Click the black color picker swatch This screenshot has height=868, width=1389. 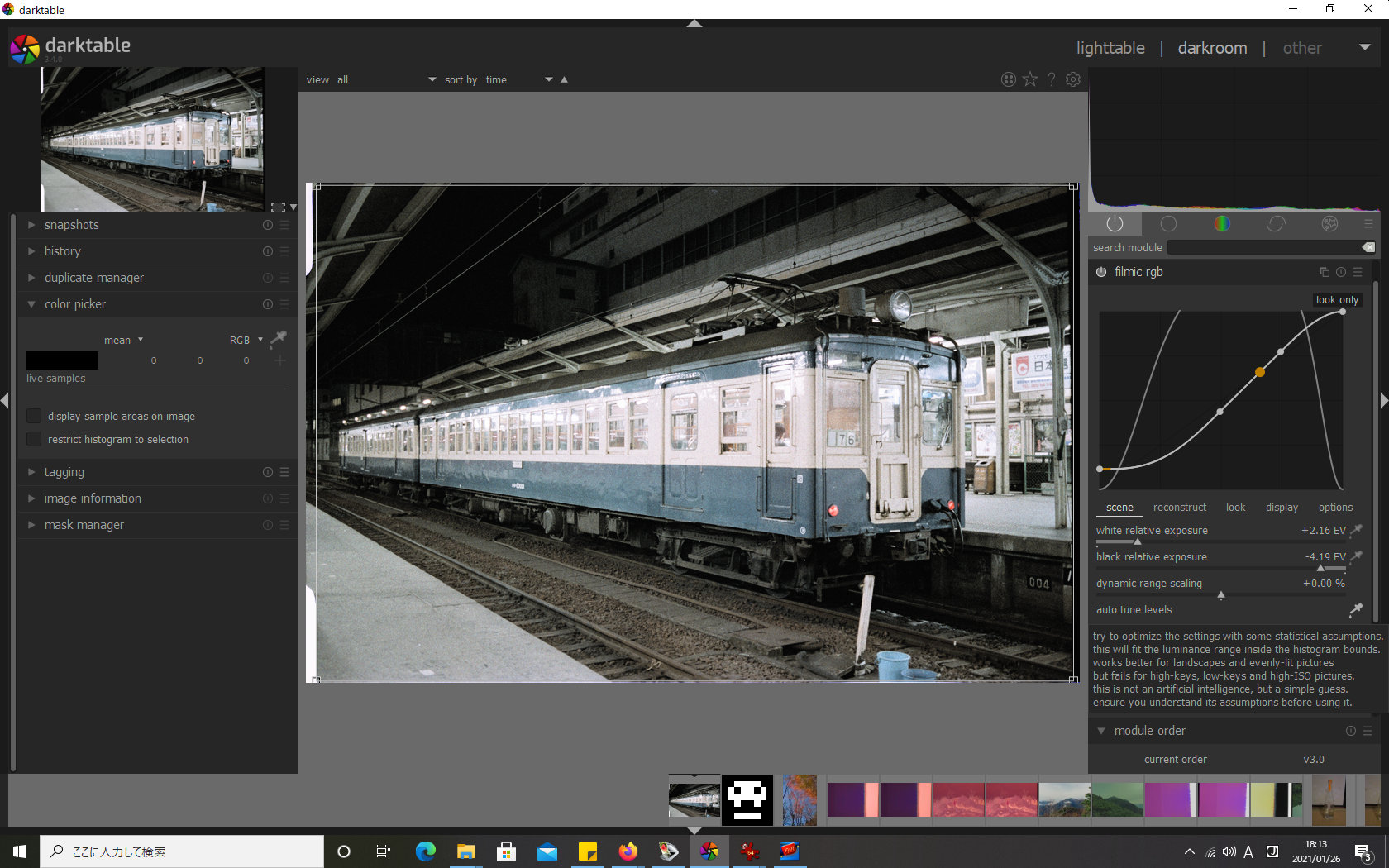[62, 360]
